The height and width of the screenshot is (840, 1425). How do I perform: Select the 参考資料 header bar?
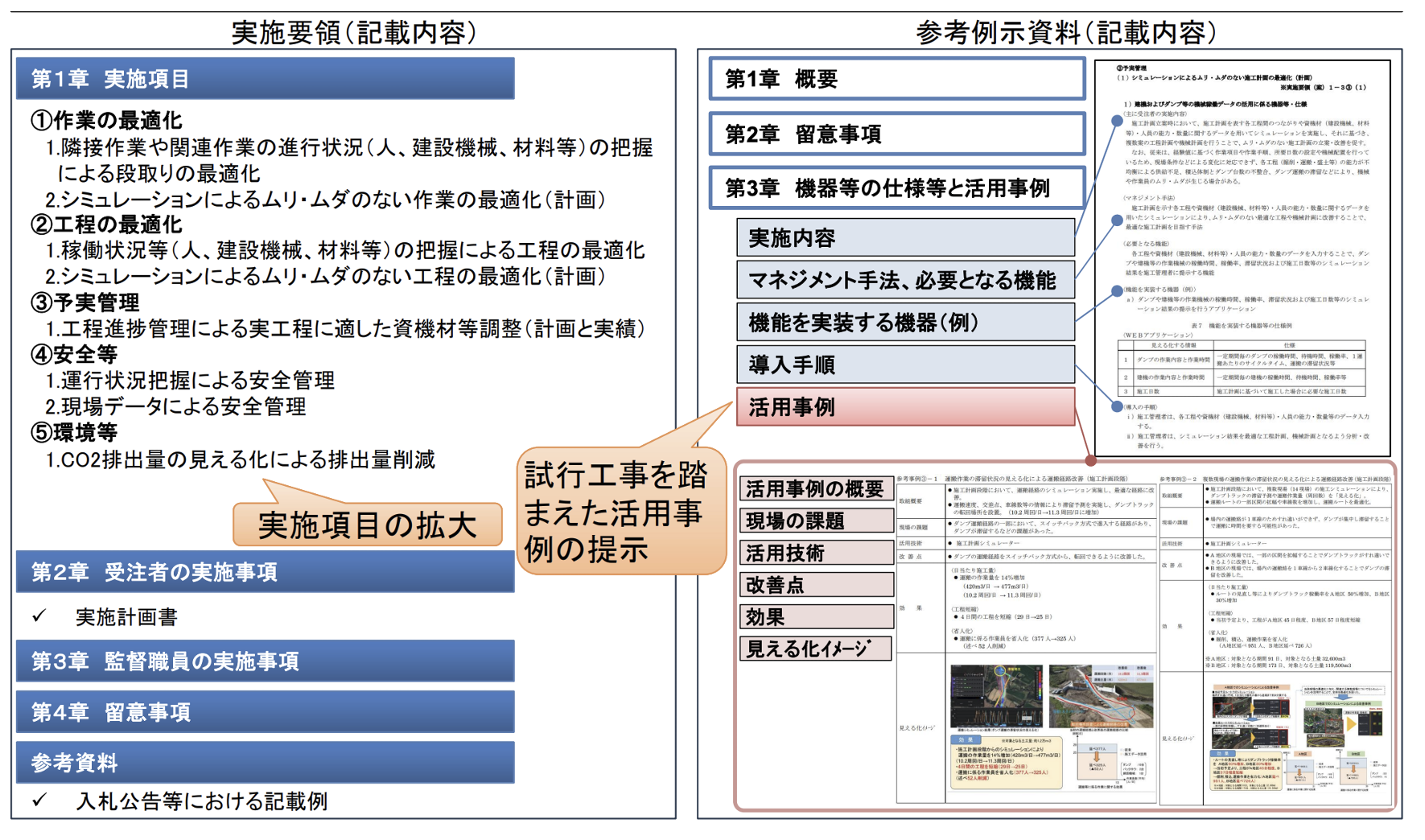click(x=265, y=763)
